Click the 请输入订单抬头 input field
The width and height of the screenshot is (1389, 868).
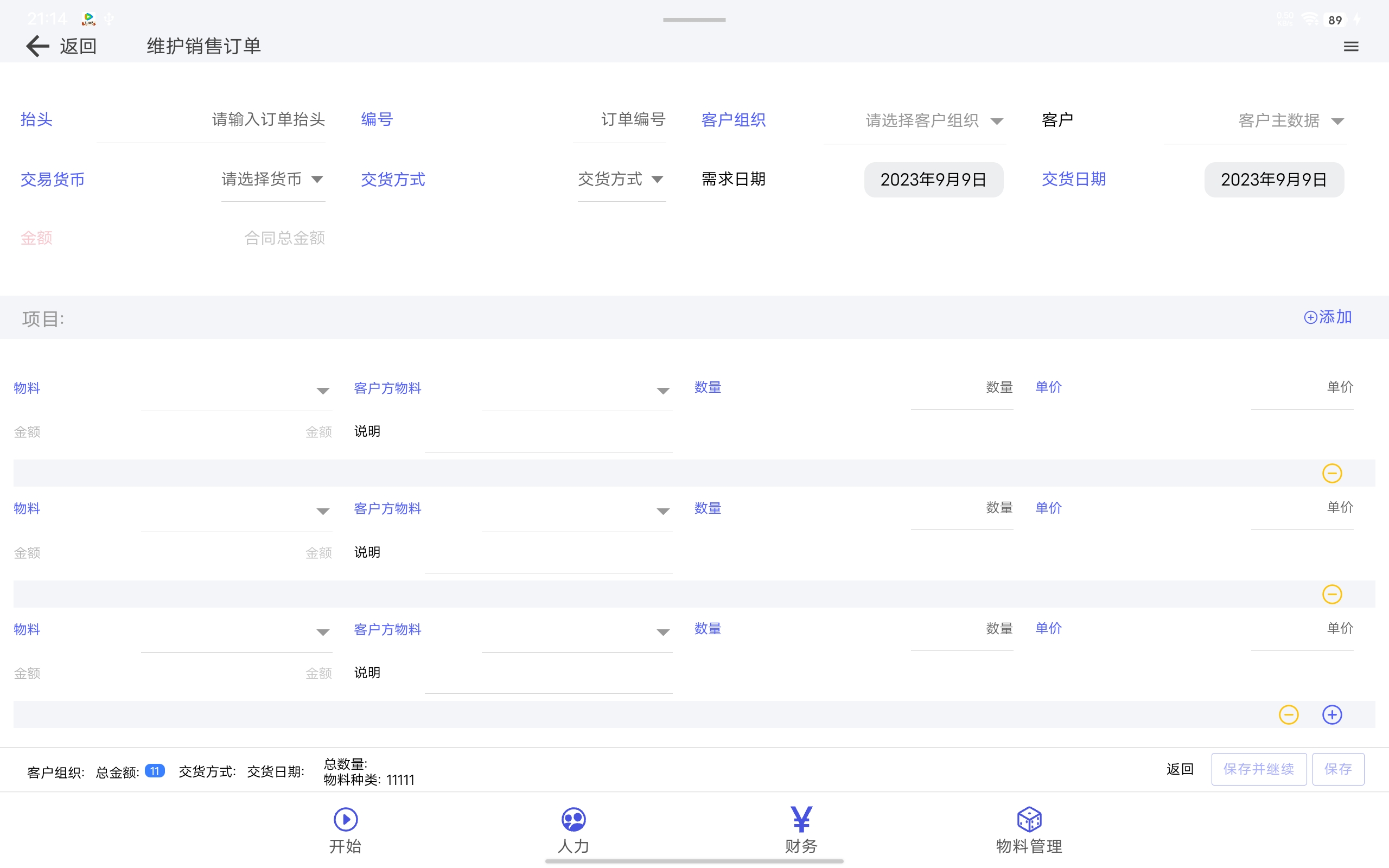coord(268,119)
